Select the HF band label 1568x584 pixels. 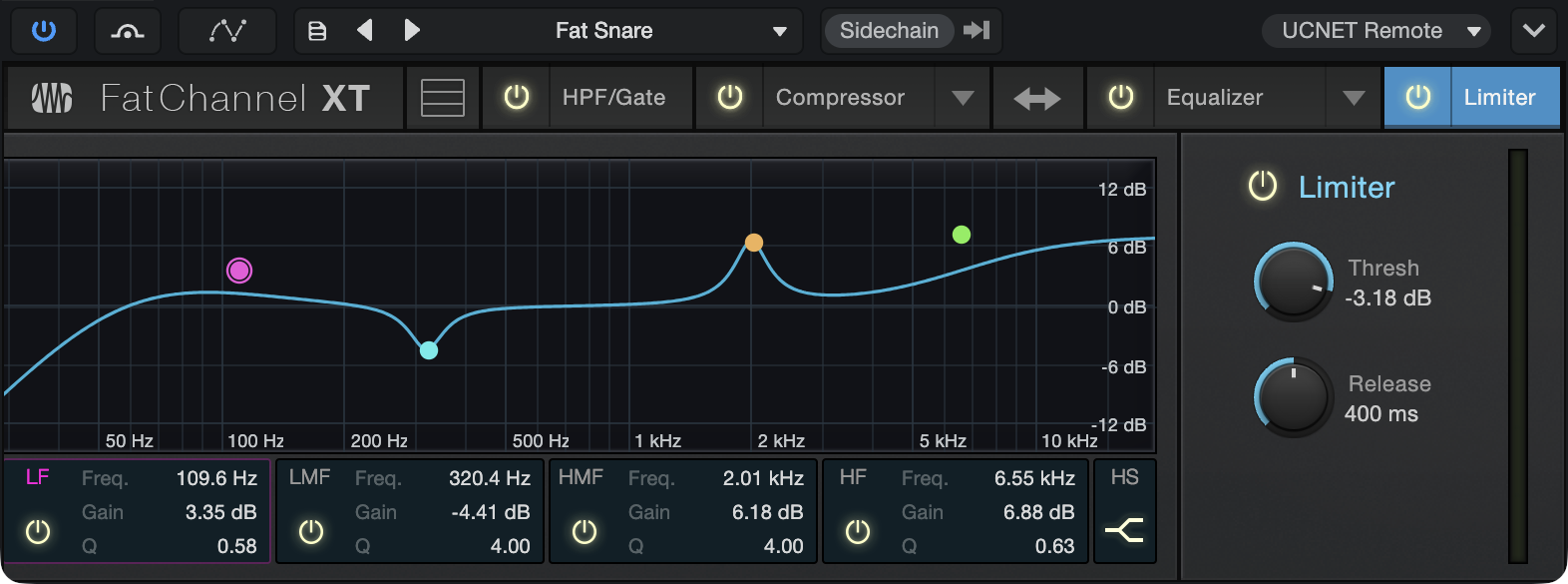click(853, 477)
